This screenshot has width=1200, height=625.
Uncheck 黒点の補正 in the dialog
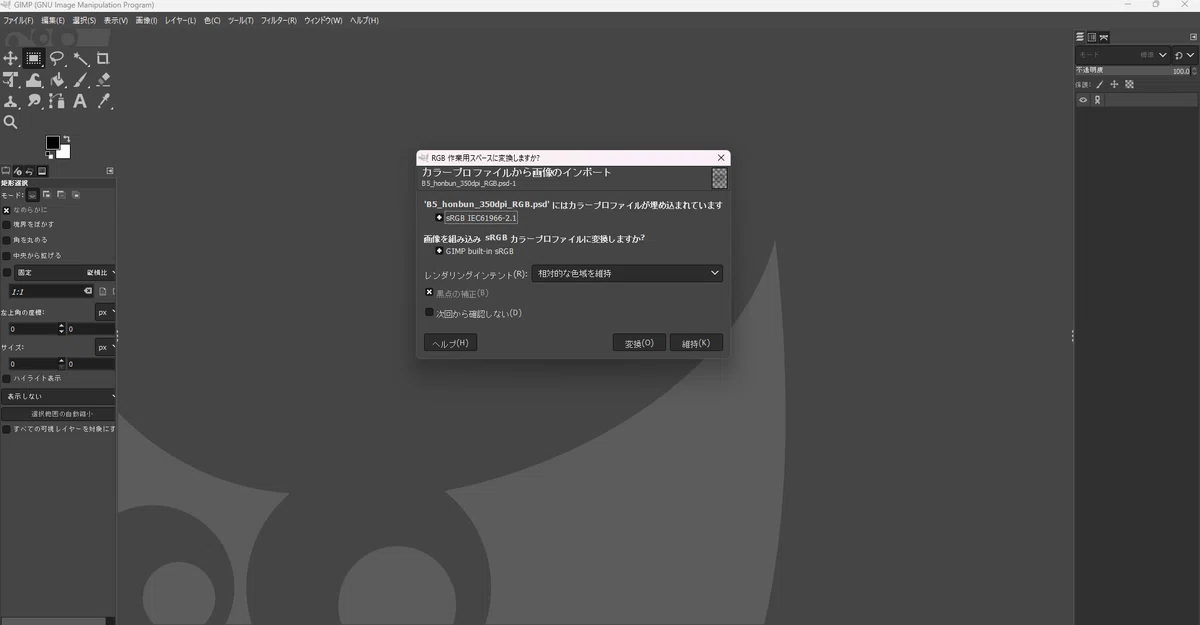(429, 293)
